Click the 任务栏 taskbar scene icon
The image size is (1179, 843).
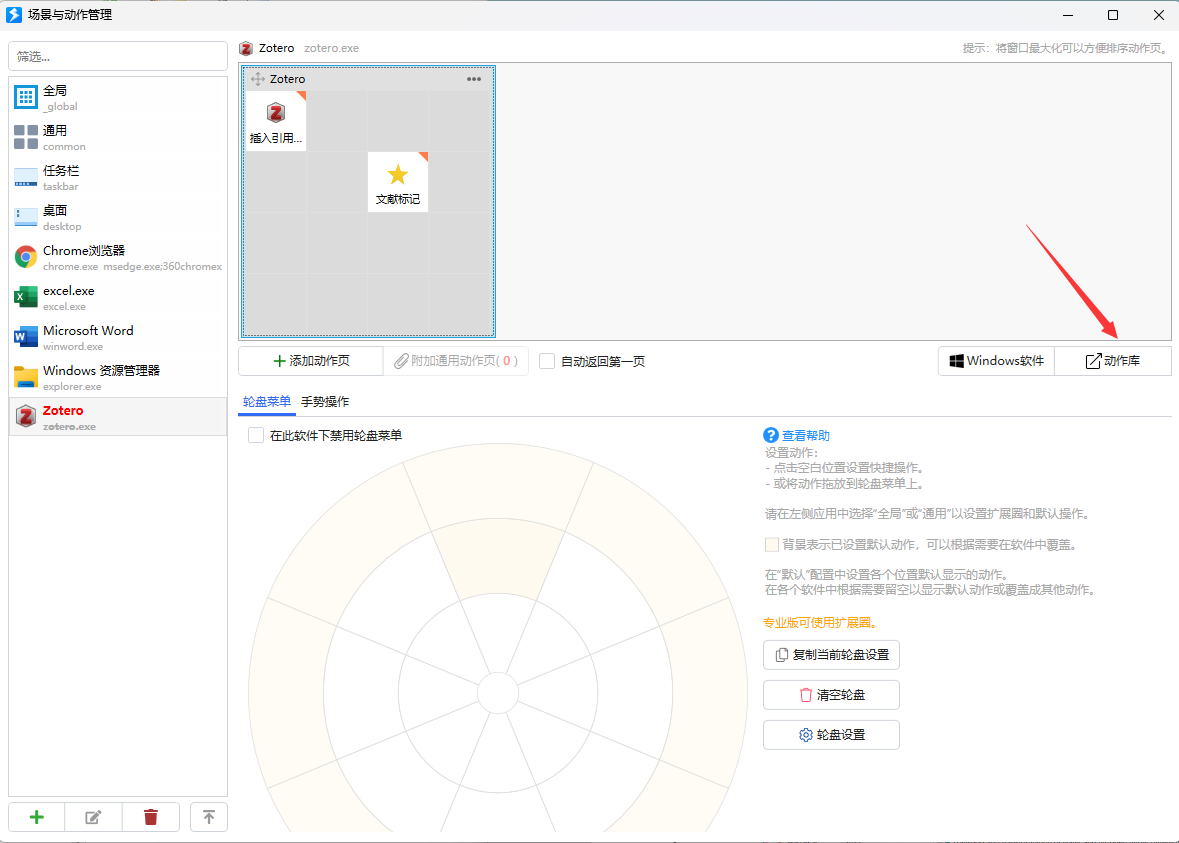[26, 177]
